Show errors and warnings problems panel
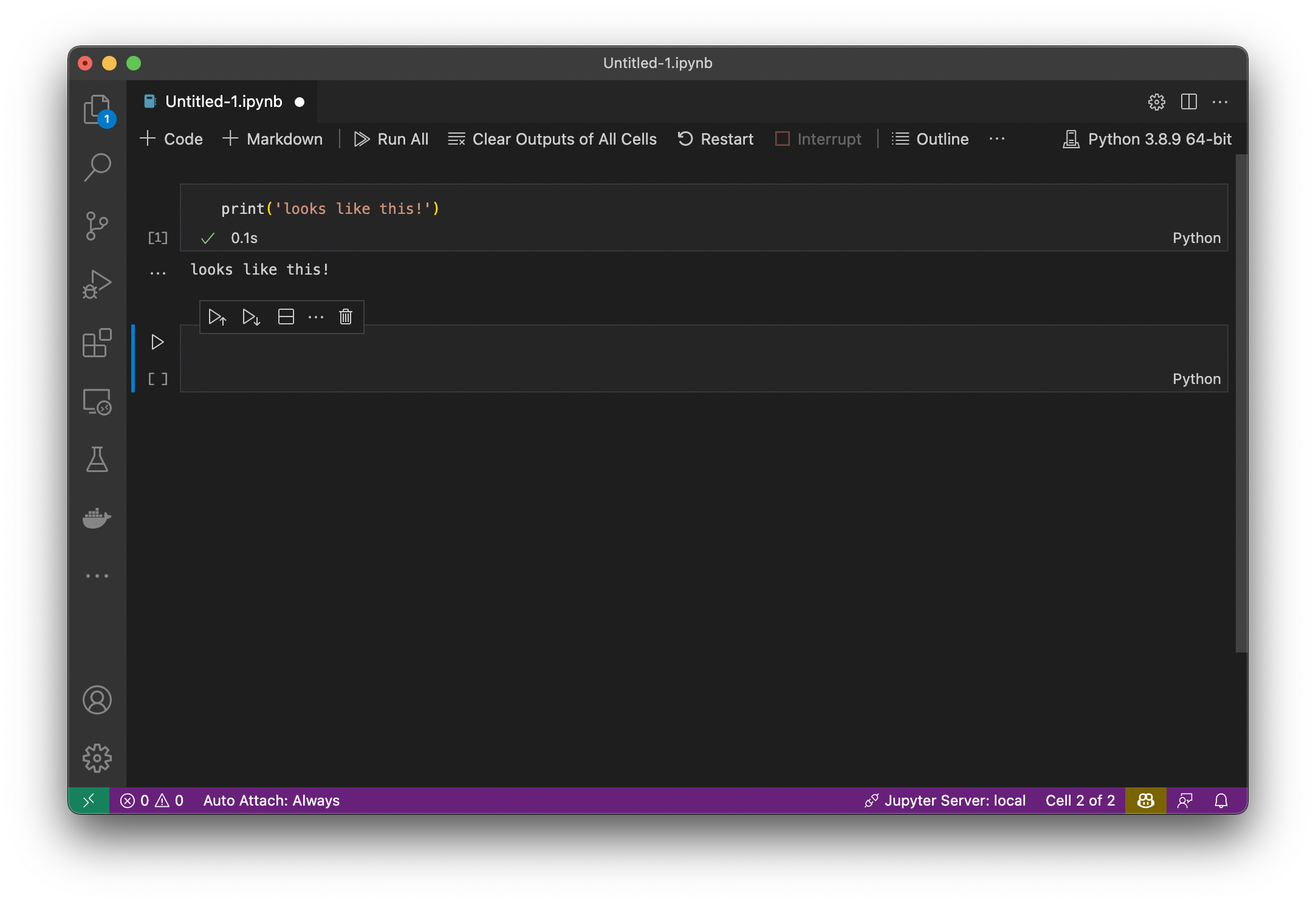1316x904 pixels. pos(152,801)
